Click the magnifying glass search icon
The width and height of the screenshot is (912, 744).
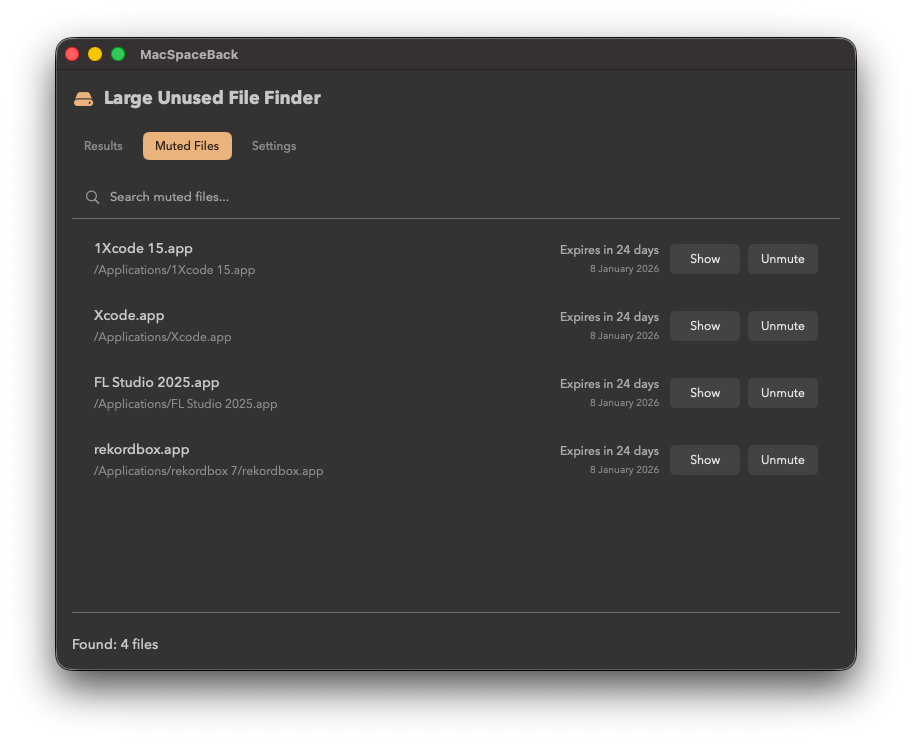pyautogui.click(x=92, y=197)
